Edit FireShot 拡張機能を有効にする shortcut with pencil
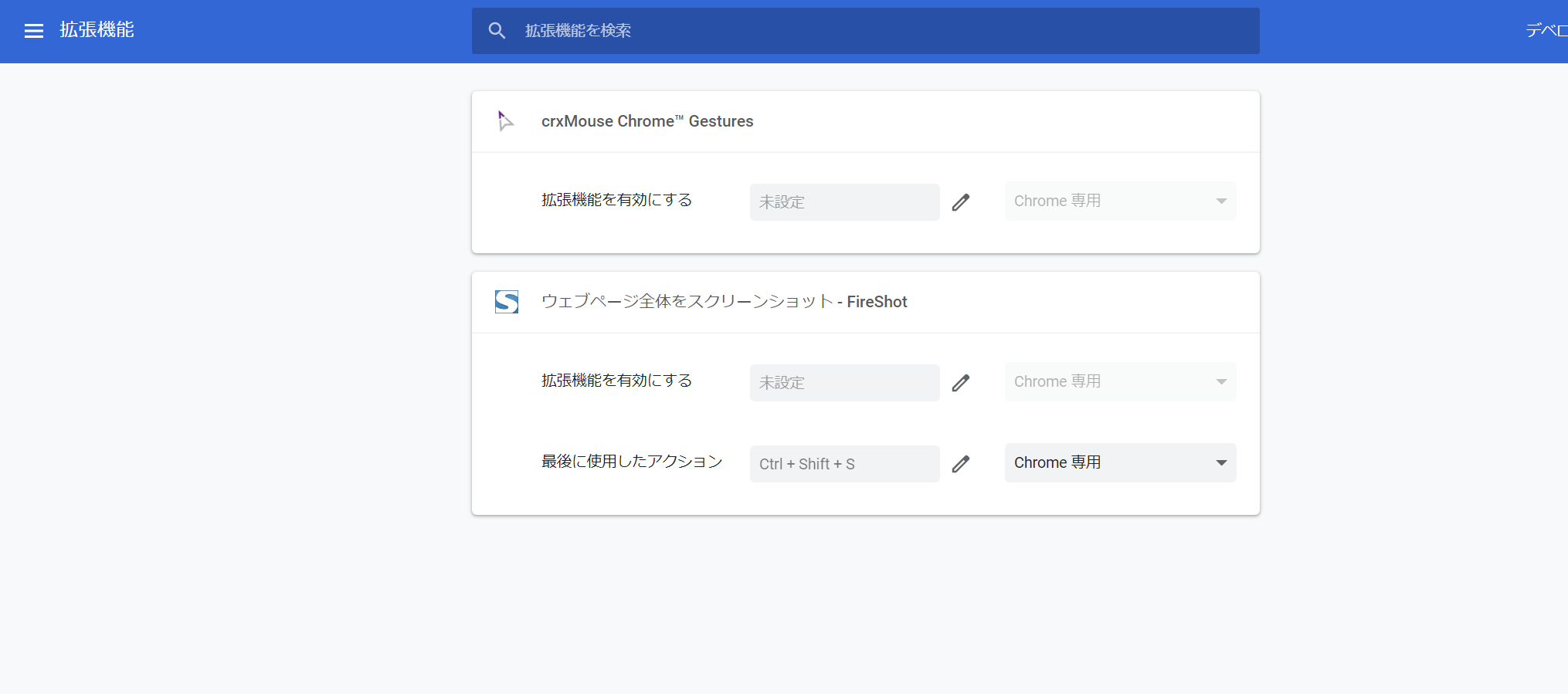This screenshot has height=694, width=1568. pyautogui.click(x=960, y=383)
